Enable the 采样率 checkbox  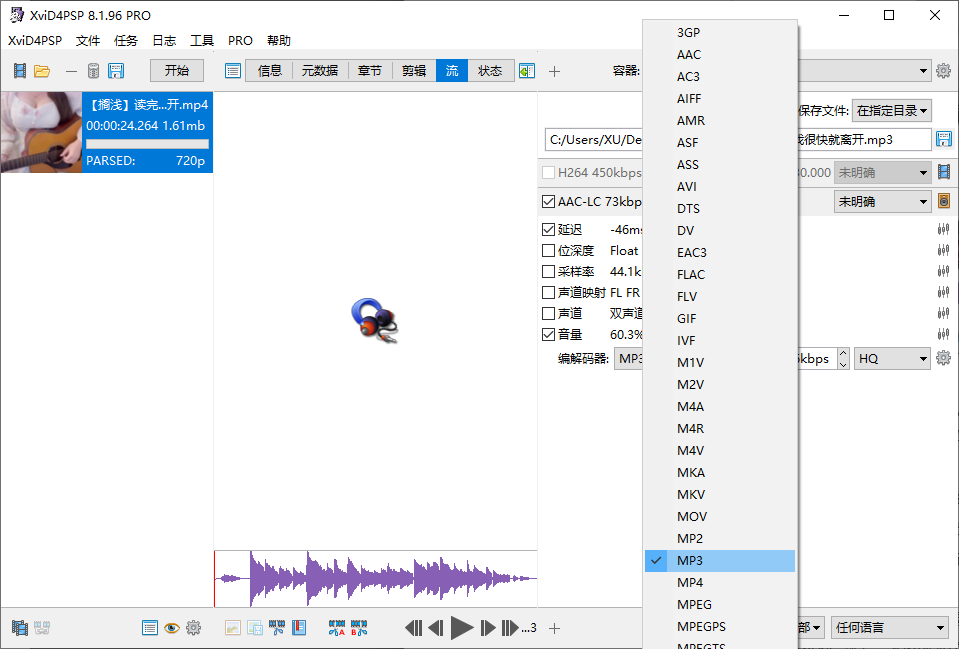pos(548,271)
